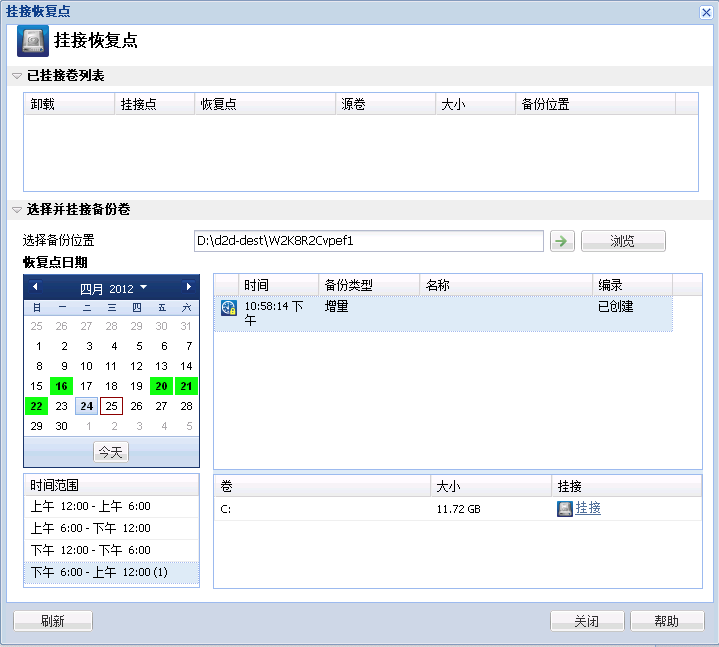Collapse the 已挂接卷列表 section

(17, 76)
